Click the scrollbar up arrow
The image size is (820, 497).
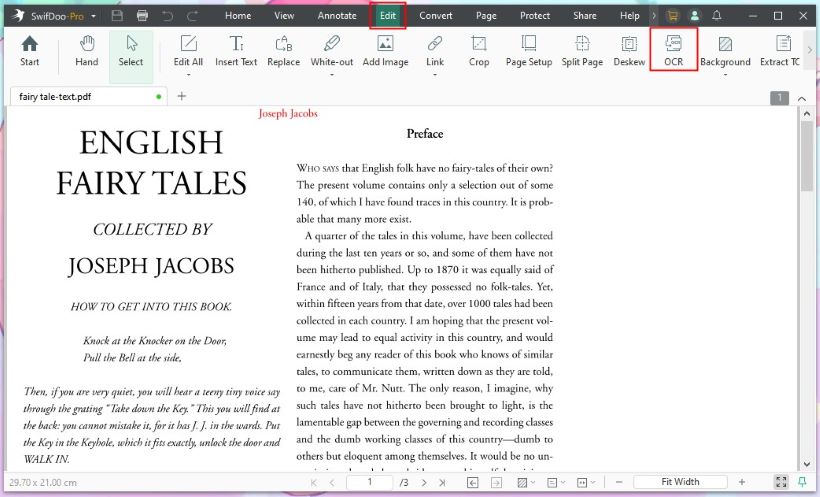(x=806, y=114)
